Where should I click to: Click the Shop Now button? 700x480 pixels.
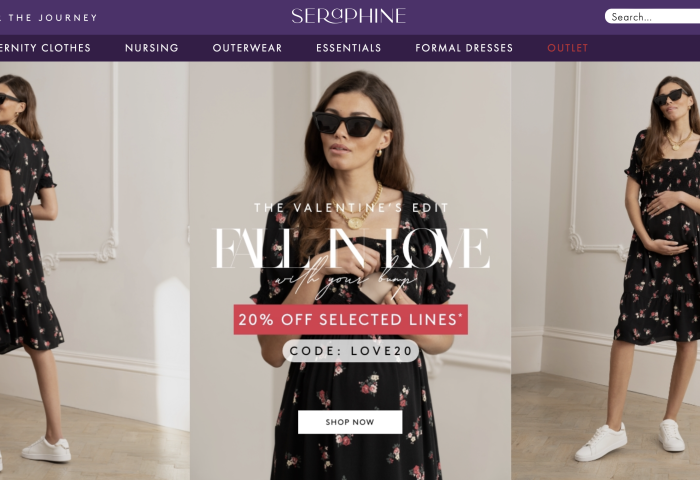(350, 422)
